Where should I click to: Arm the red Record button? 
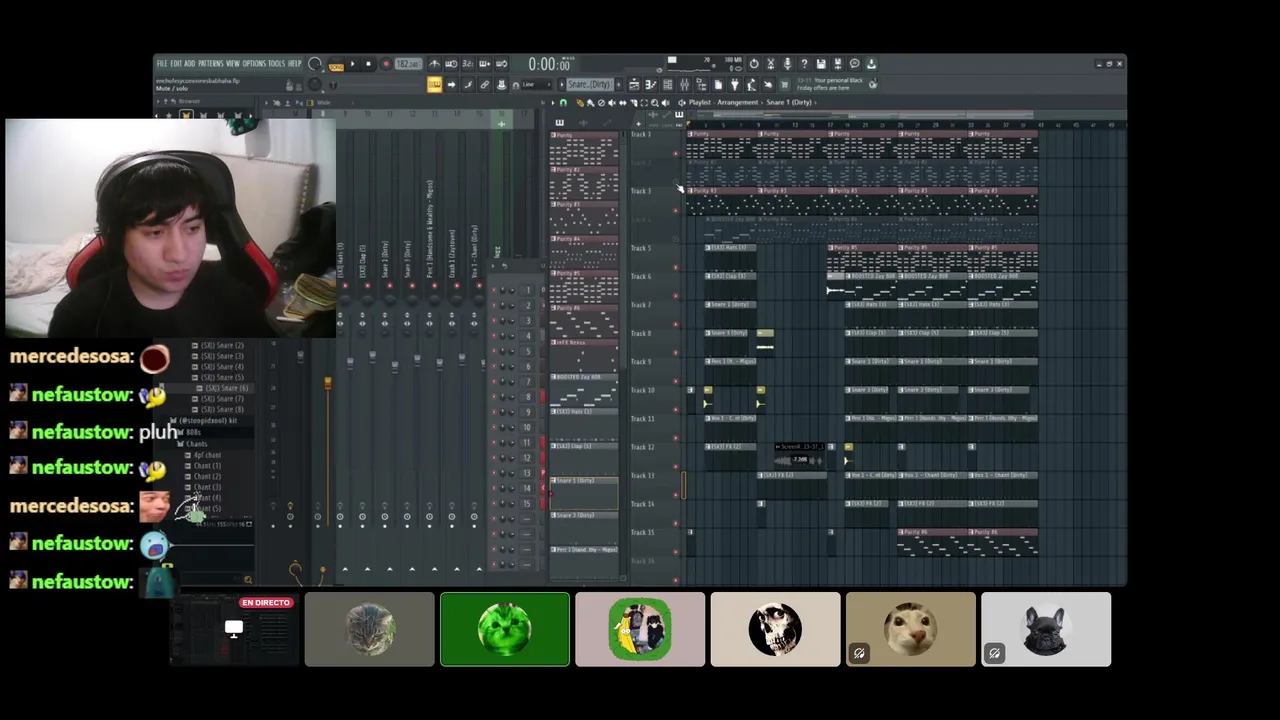(x=386, y=64)
